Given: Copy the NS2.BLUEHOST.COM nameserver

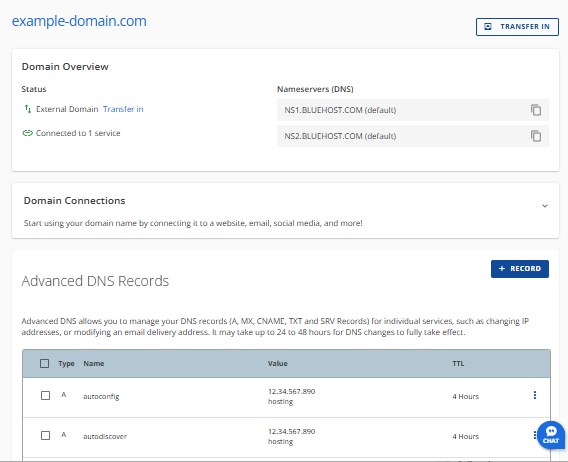Looking at the screenshot, I should click(x=536, y=136).
